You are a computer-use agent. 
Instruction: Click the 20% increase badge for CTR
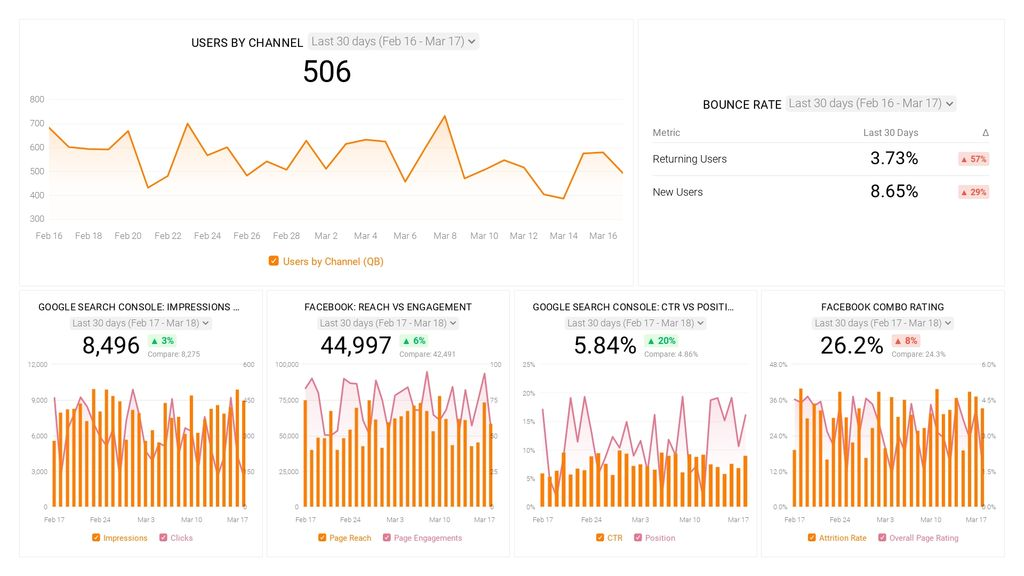(661, 340)
